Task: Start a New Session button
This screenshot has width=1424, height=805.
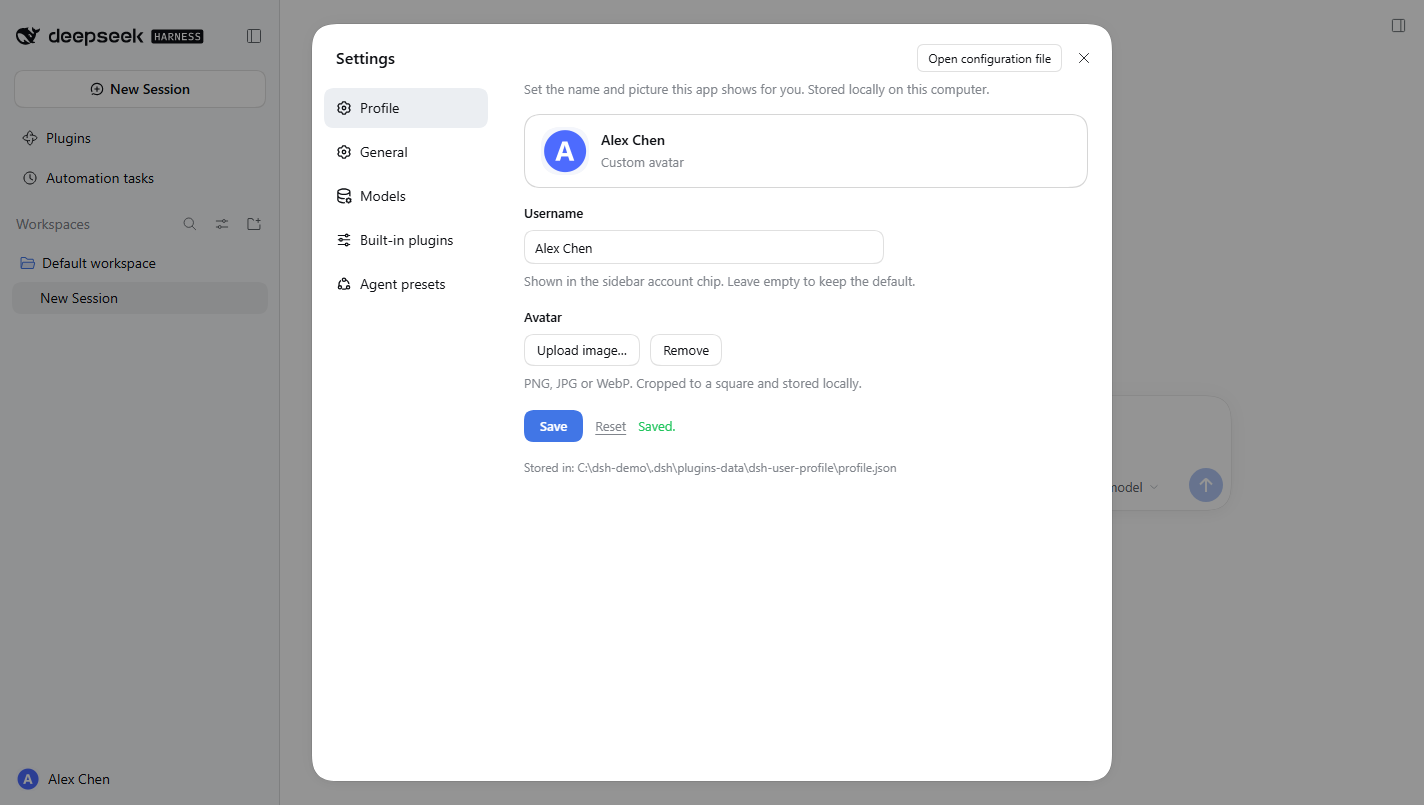Action: (140, 89)
